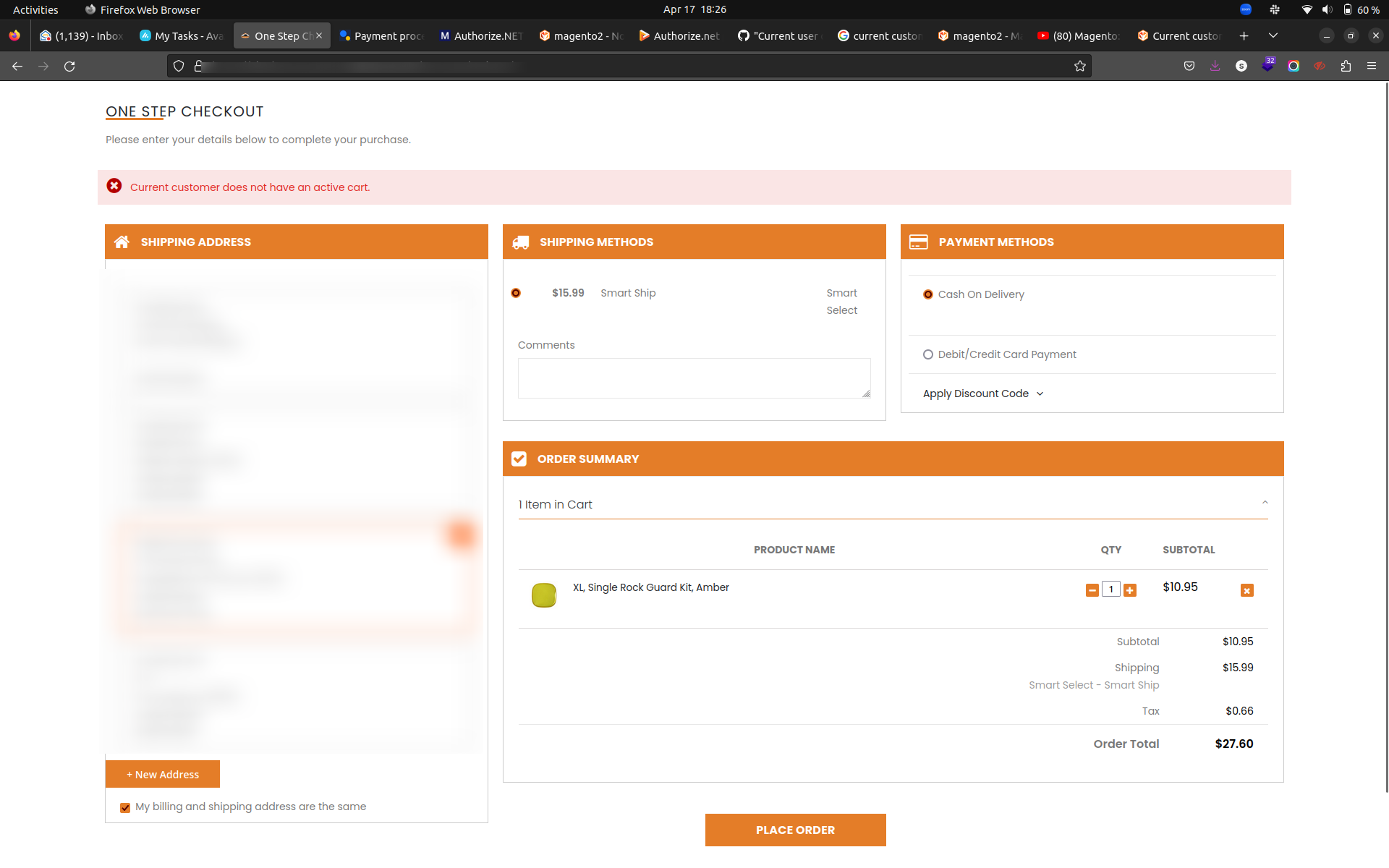Switch to the Authorize.NET tab

[481, 35]
